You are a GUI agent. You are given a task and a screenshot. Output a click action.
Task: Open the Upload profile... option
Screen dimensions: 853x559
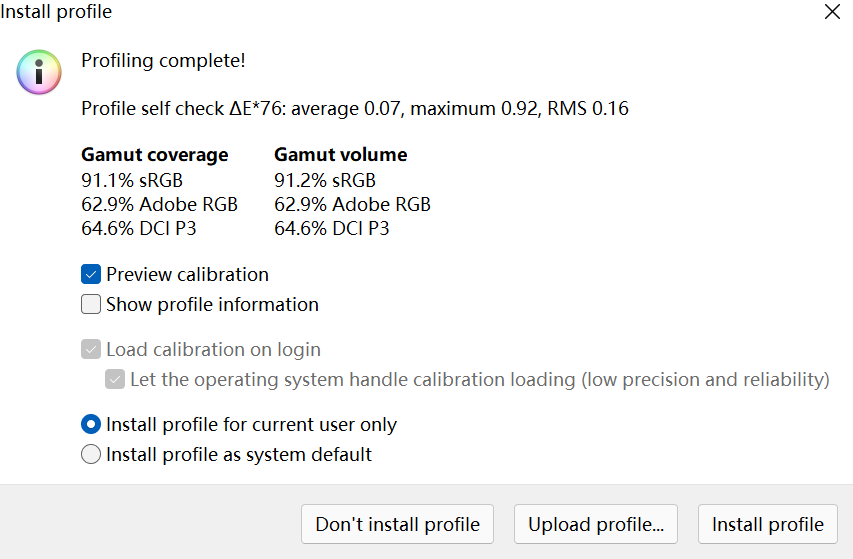tap(596, 524)
